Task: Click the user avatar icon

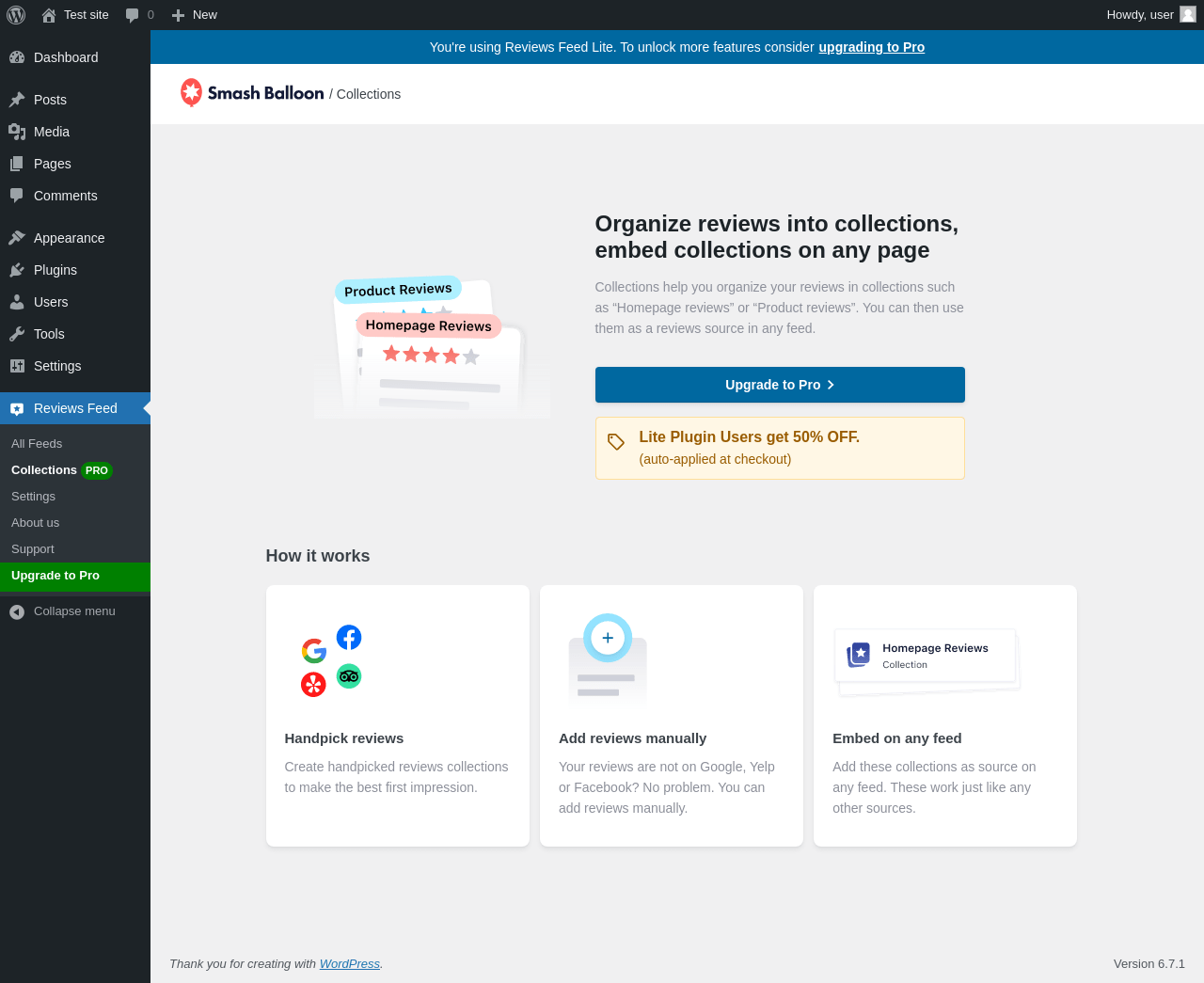Action: pyautogui.click(x=1188, y=15)
